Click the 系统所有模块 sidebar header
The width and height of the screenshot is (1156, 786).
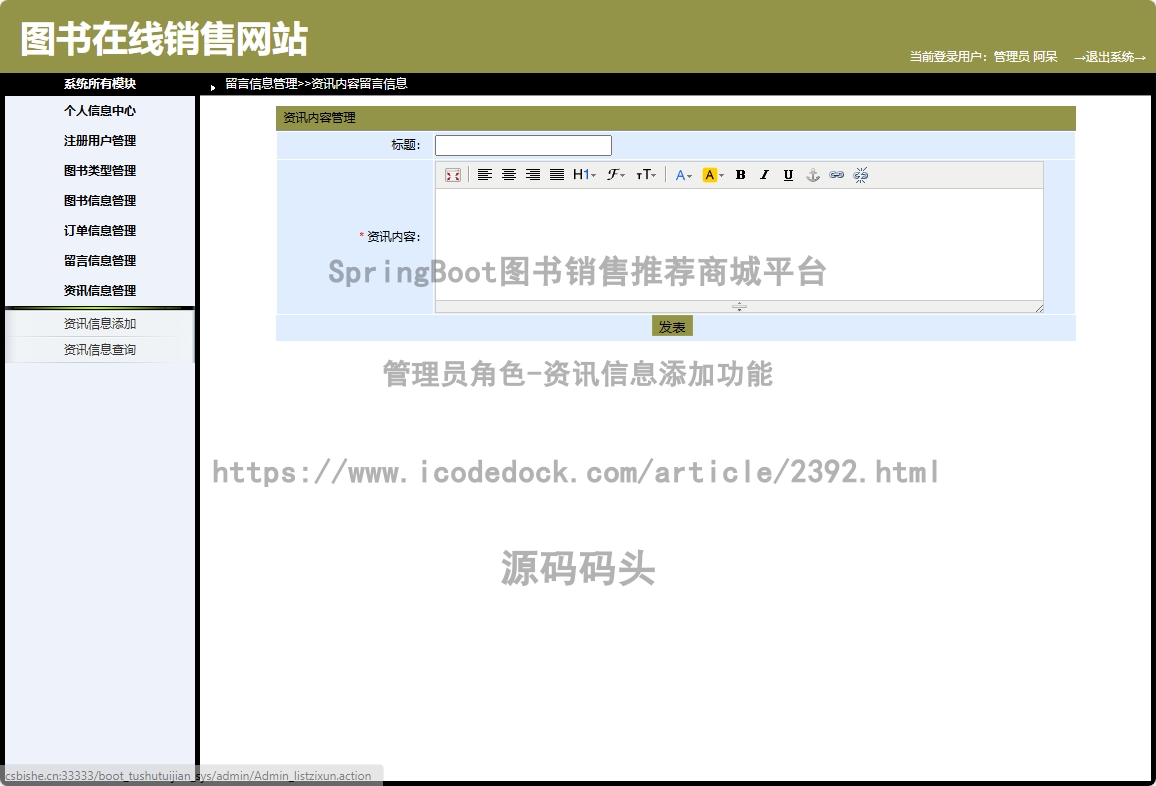[100, 84]
